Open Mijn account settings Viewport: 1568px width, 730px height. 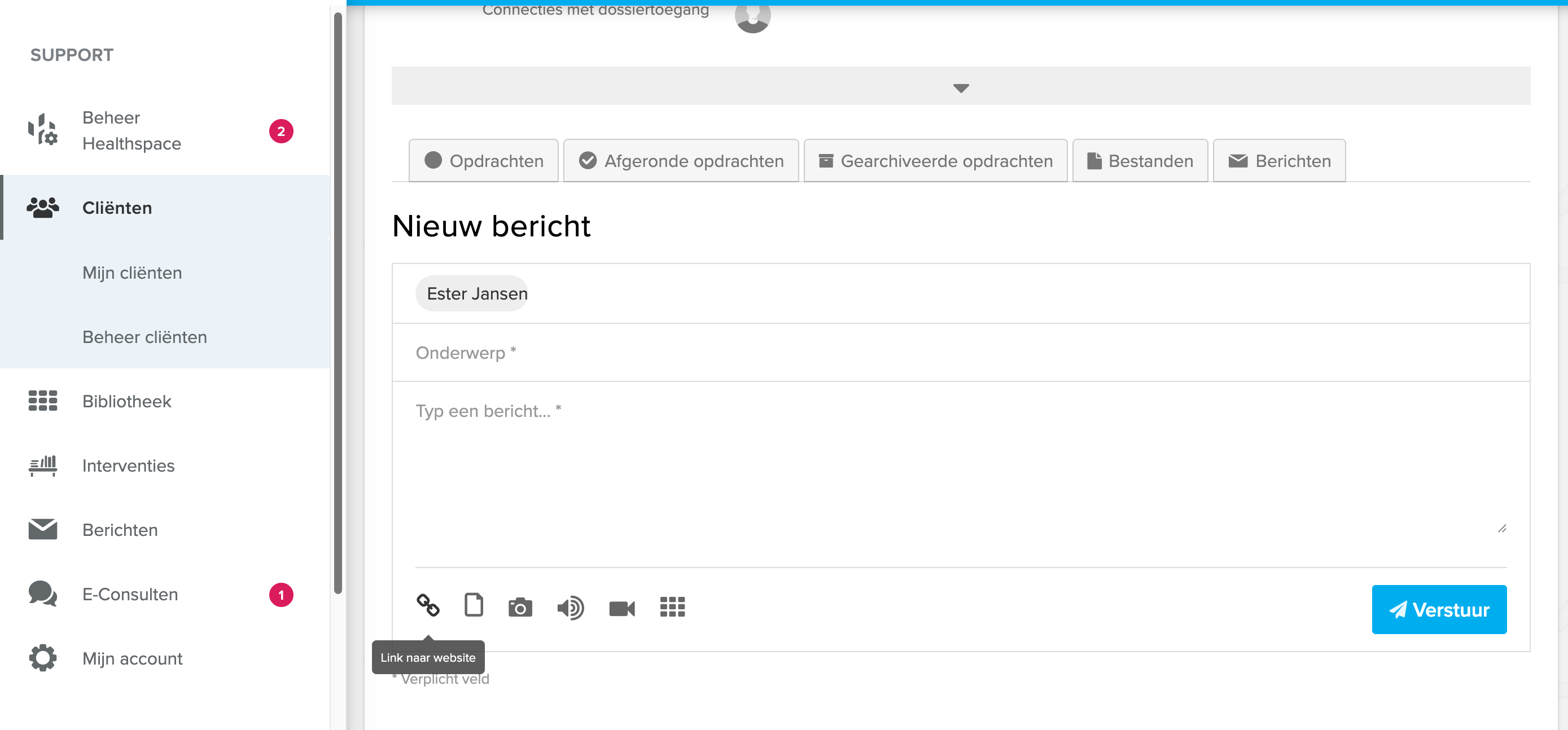point(165,658)
